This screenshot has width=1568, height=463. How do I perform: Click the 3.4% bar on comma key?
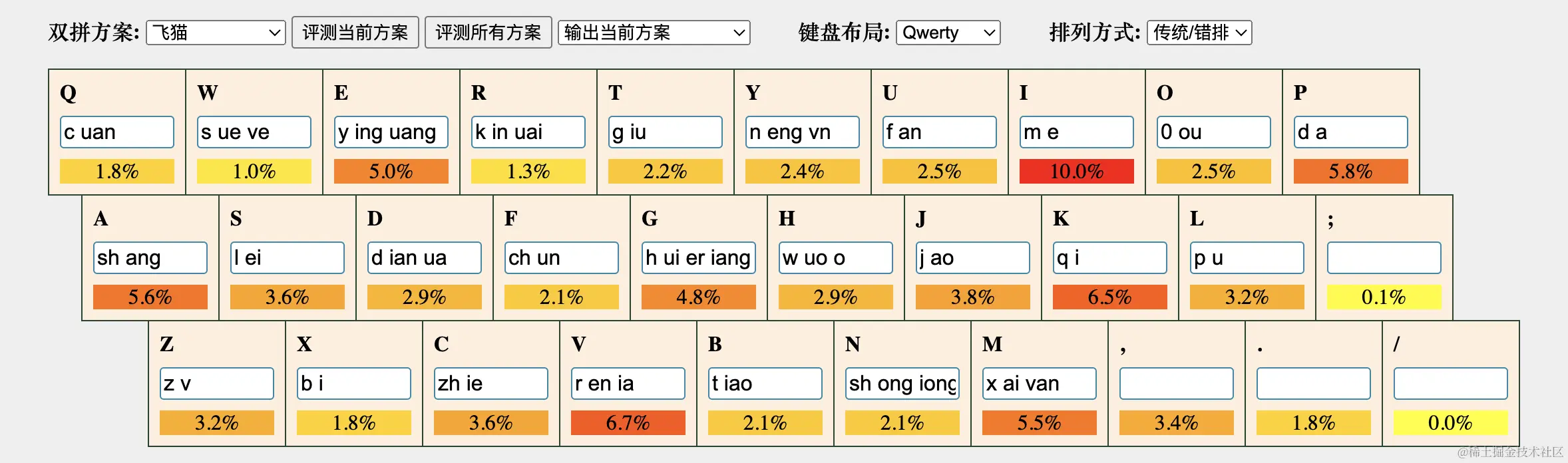click(x=1177, y=422)
